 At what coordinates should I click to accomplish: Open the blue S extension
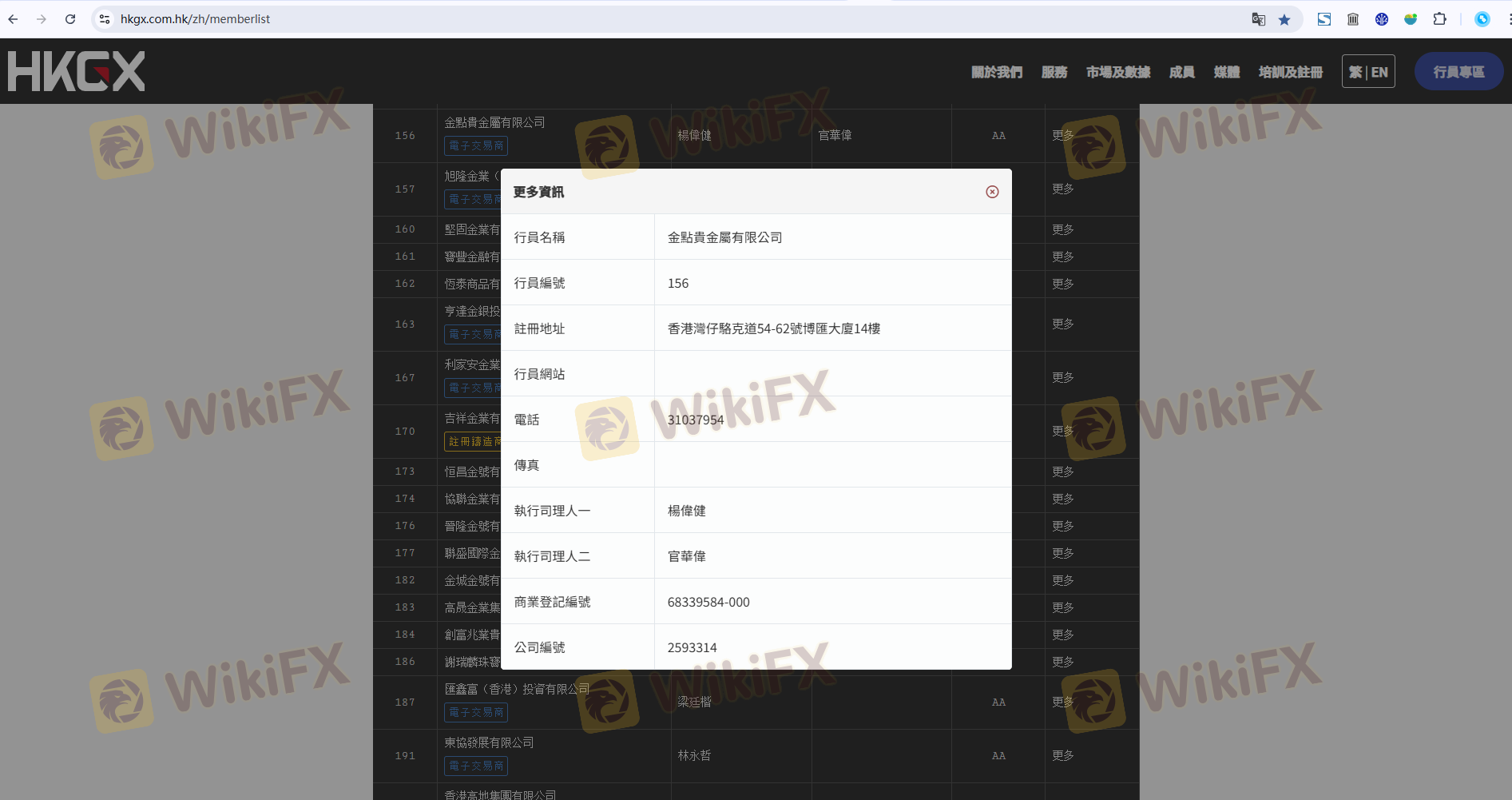click(1324, 19)
